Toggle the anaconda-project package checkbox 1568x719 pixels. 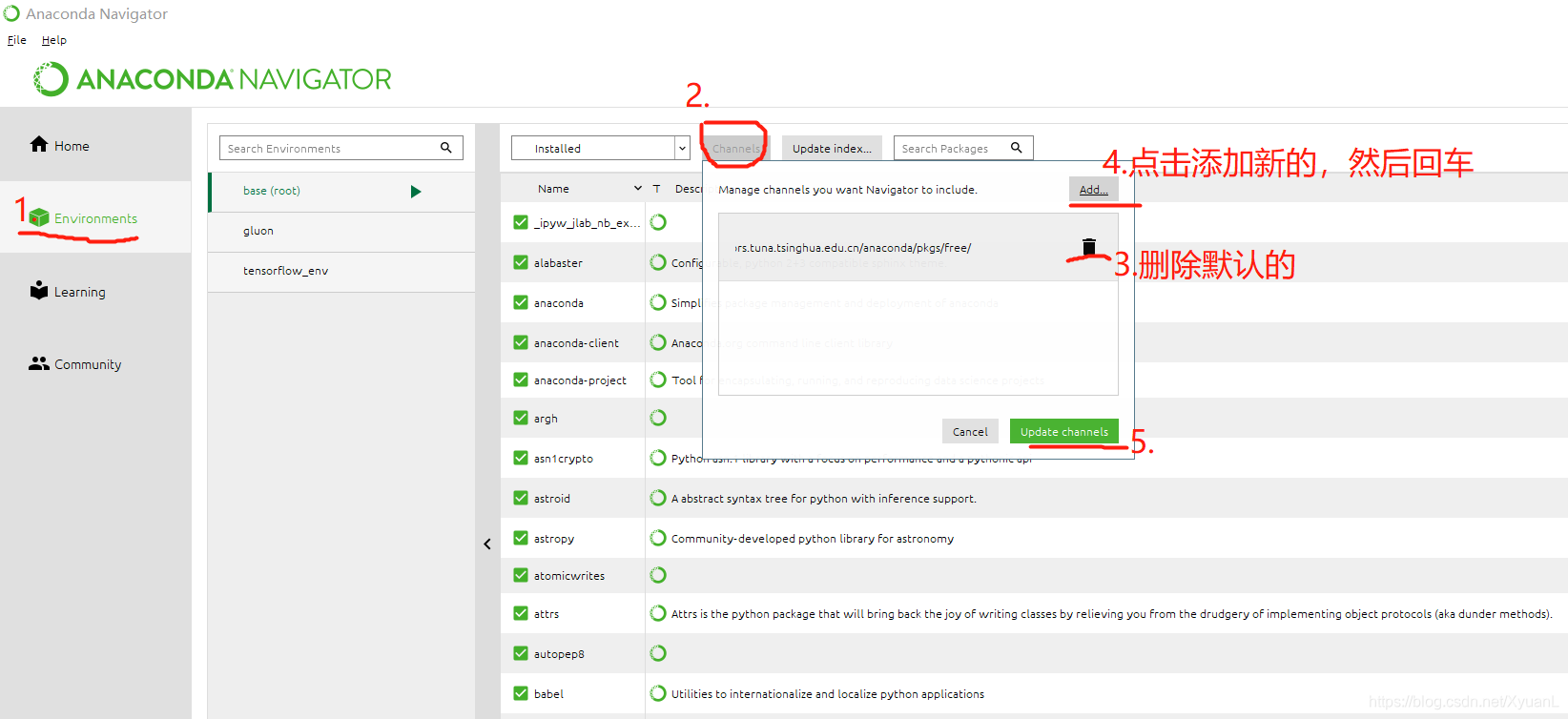(521, 380)
